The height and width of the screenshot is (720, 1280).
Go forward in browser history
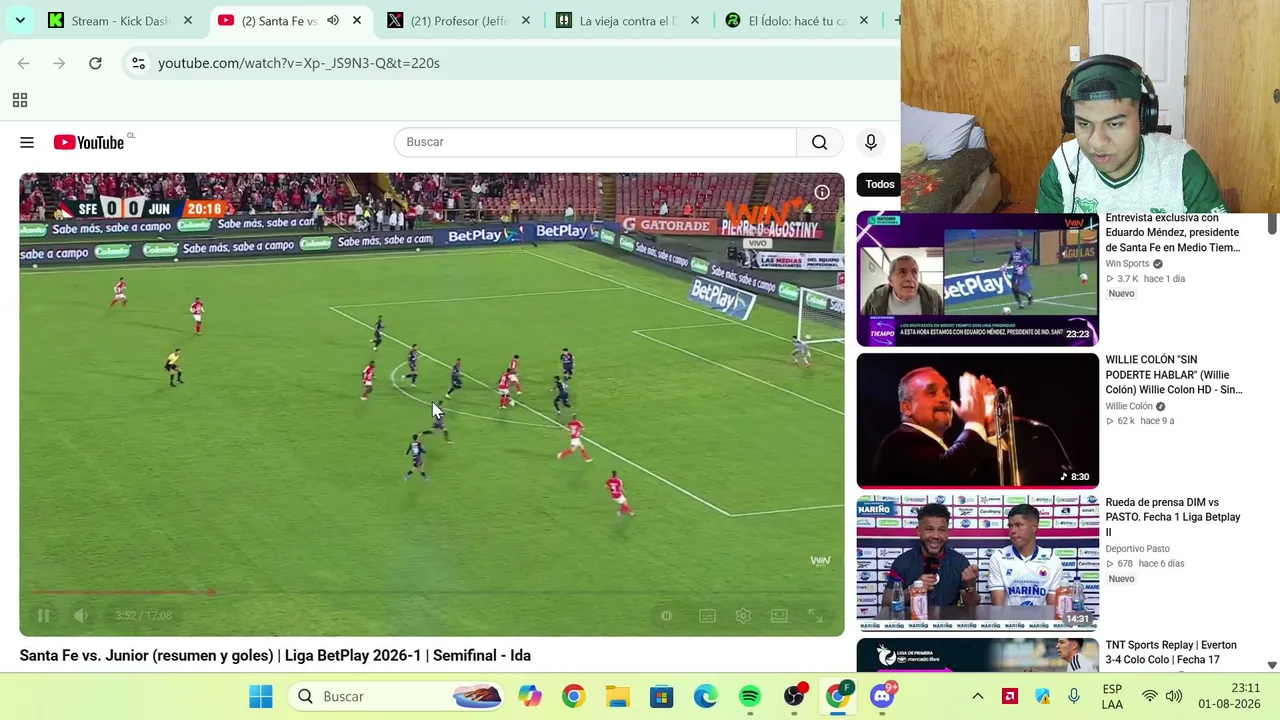point(59,63)
